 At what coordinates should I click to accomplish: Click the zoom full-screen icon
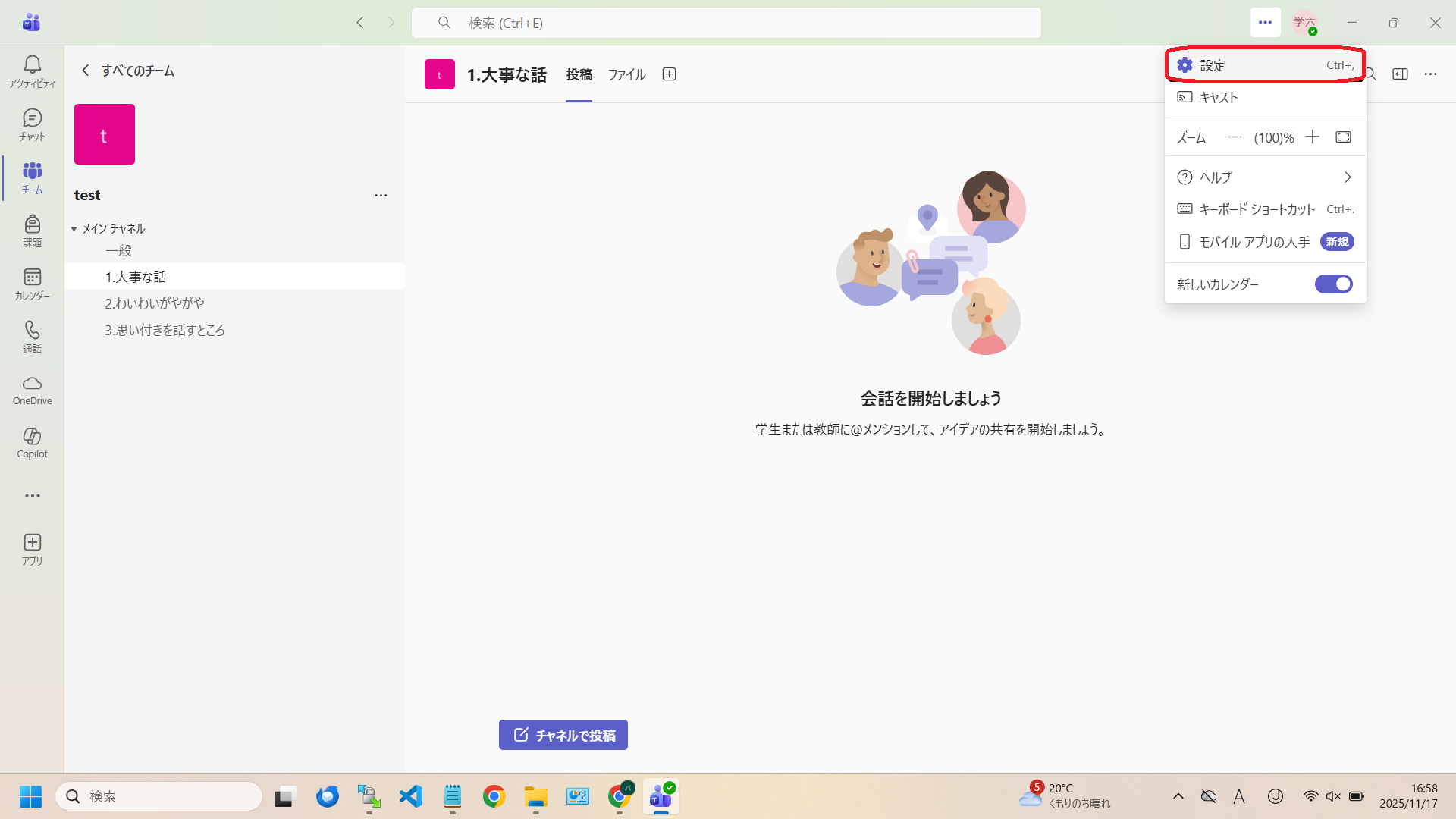click(1343, 137)
